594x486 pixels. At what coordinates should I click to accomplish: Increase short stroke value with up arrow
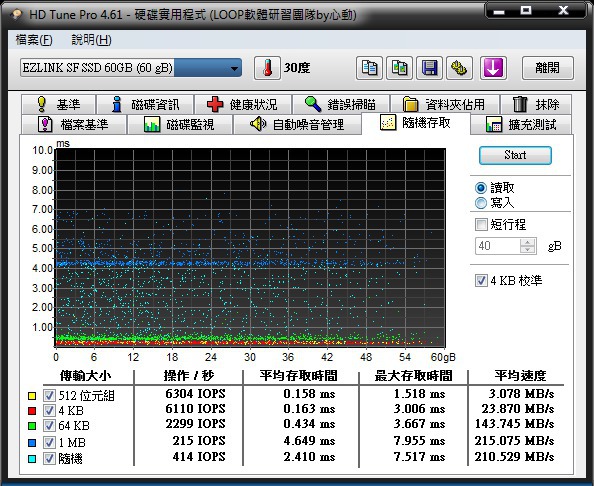pos(528,242)
